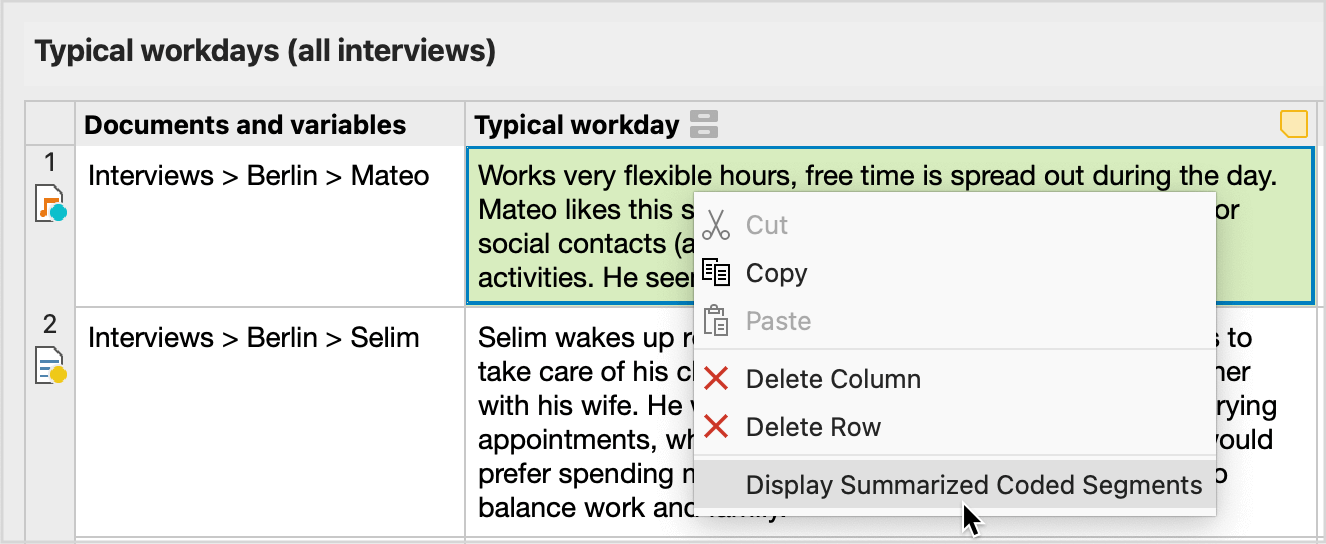Click the Typical workday column header
The height and width of the screenshot is (544, 1326).
(890, 125)
